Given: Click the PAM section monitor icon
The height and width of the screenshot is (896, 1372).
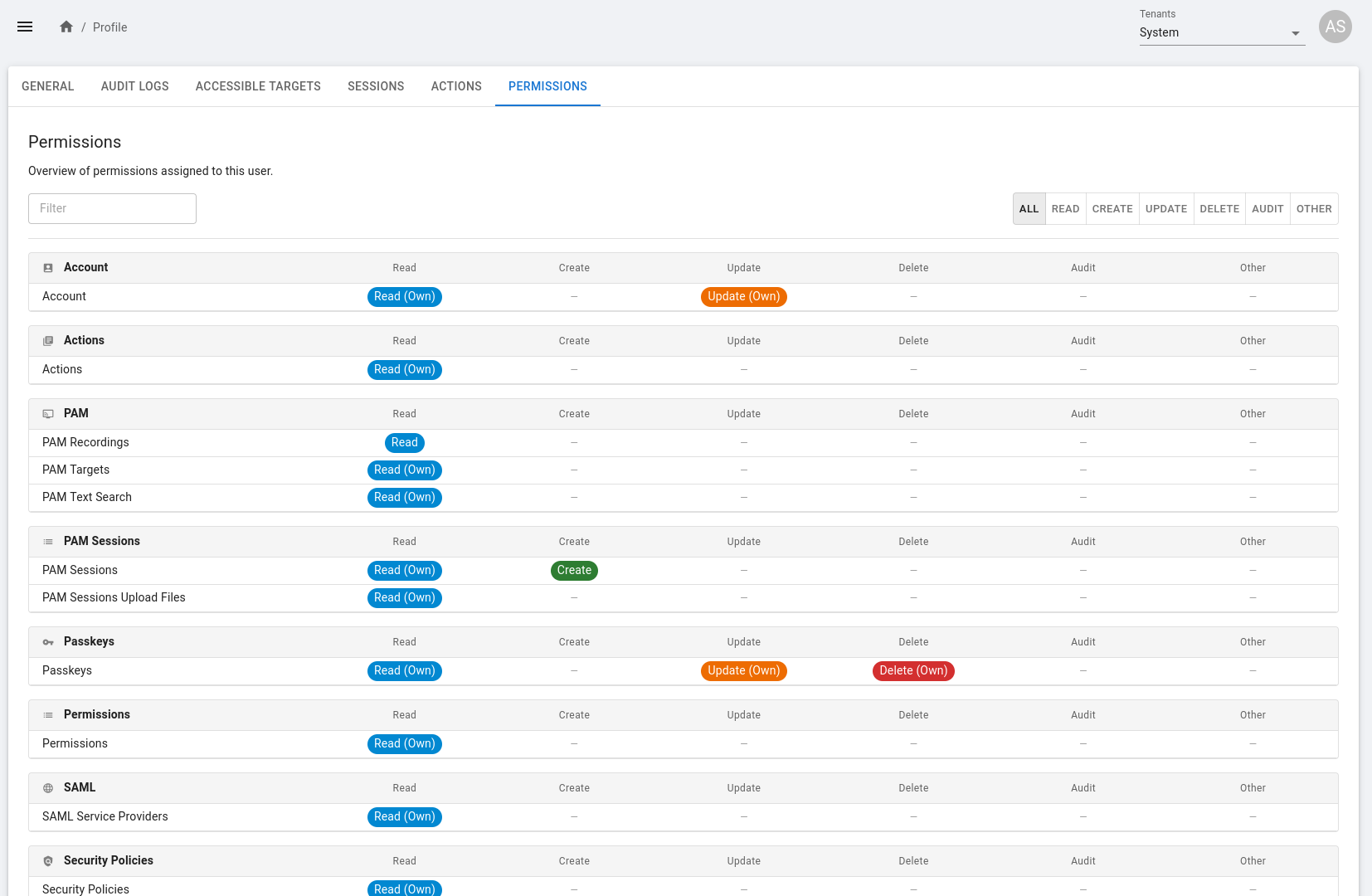Looking at the screenshot, I should [48, 414].
